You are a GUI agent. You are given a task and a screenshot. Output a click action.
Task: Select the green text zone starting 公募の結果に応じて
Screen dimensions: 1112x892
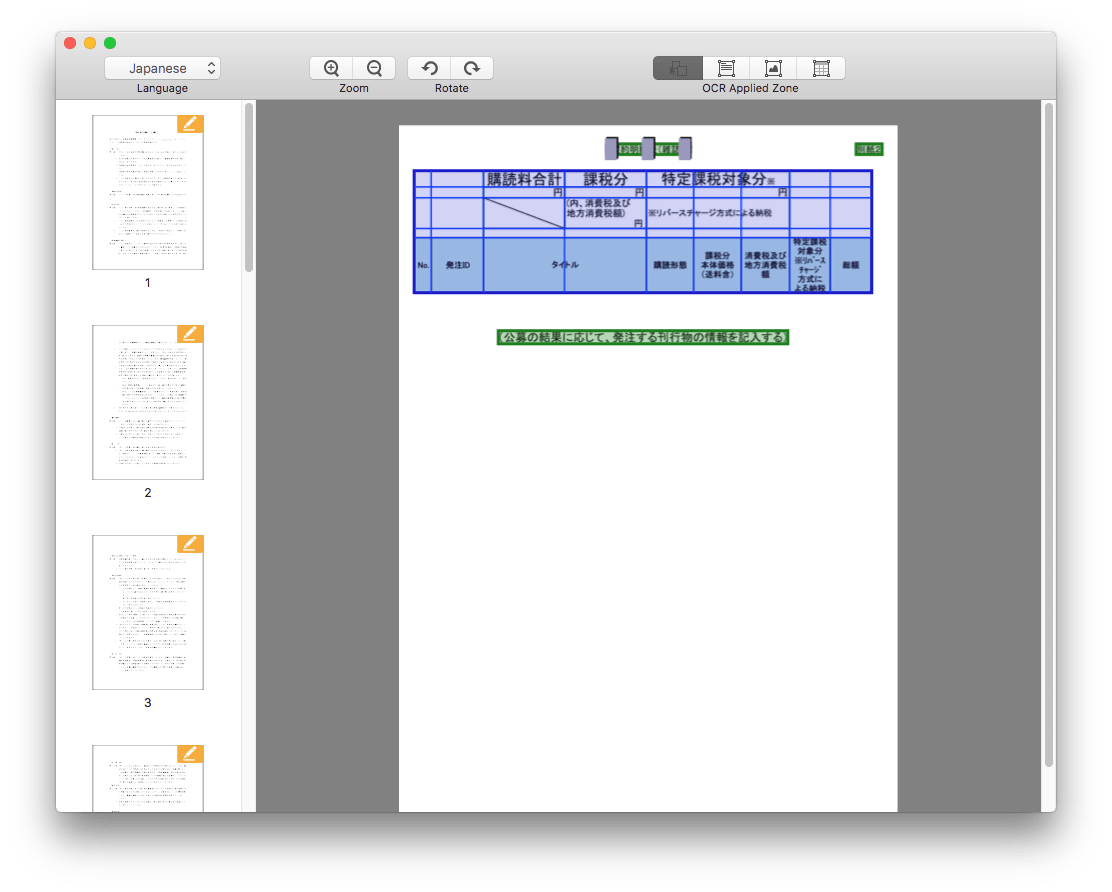point(643,337)
